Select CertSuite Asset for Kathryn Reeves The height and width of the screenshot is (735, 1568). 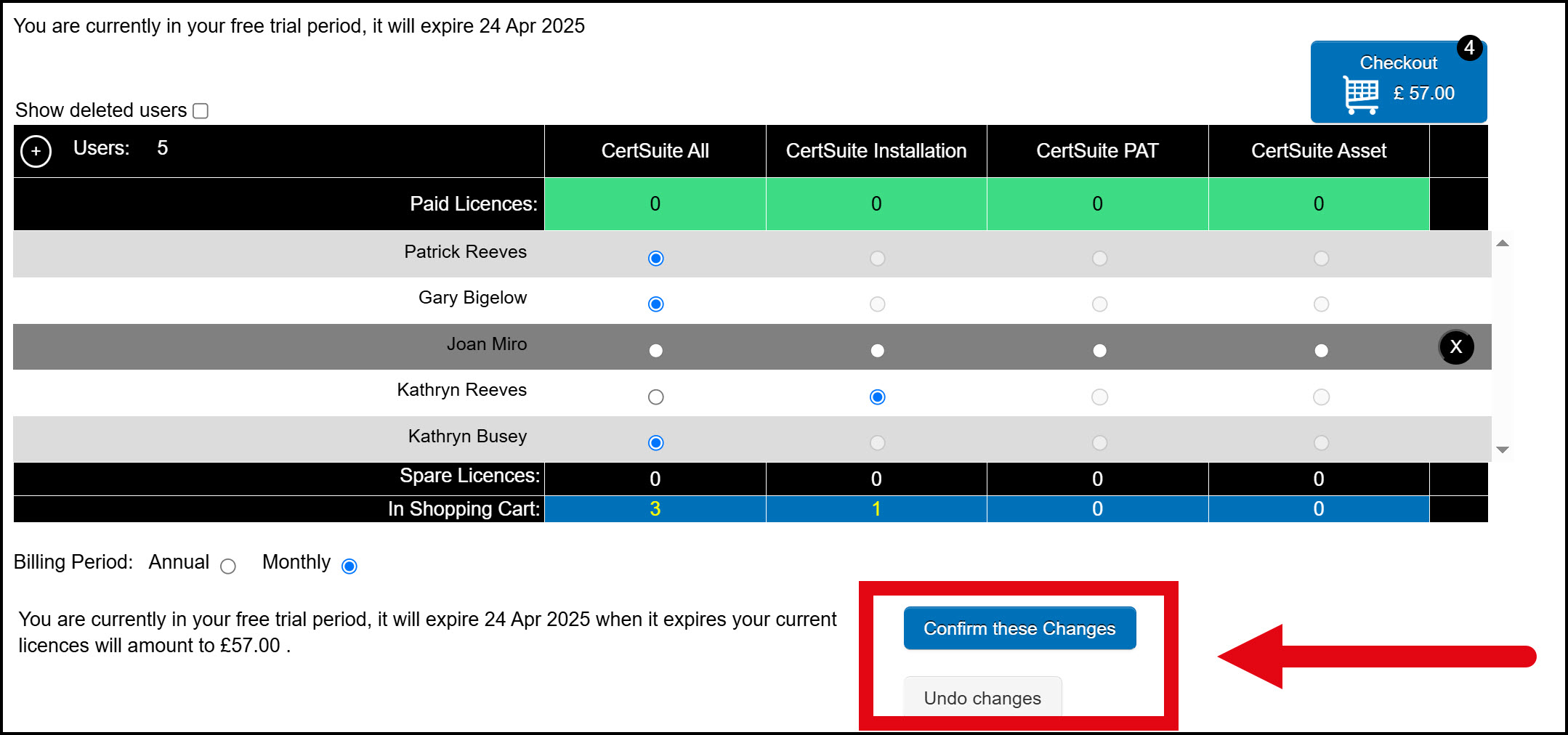coord(1321,397)
